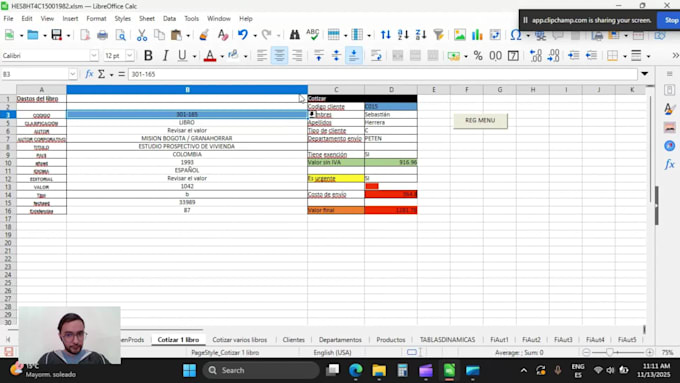Open the Data menu
Image resolution: width=680 pixels, height=383 pixels.
click(x=169, y=19)
